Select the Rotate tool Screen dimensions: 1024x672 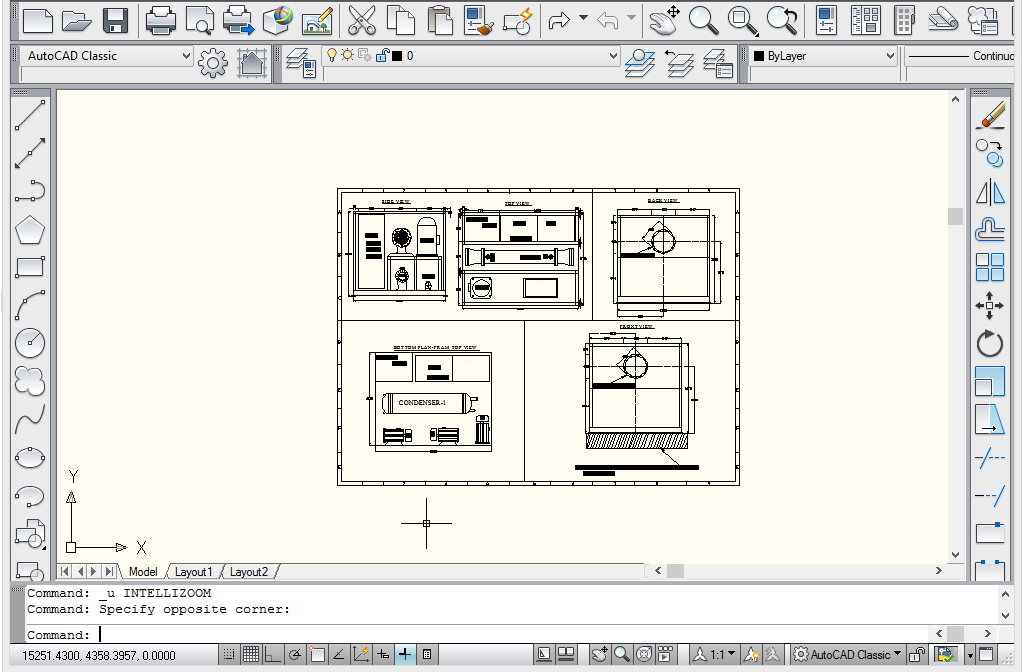(x=989, y=344)
